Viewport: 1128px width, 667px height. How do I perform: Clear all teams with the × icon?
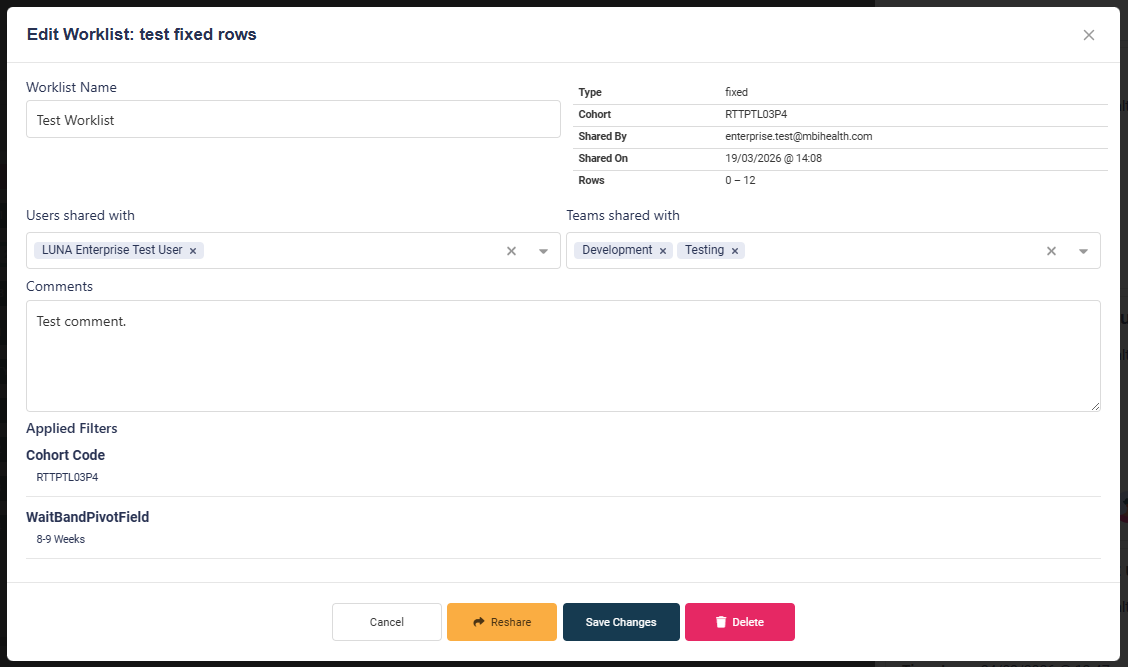[x=1051, y=251]
